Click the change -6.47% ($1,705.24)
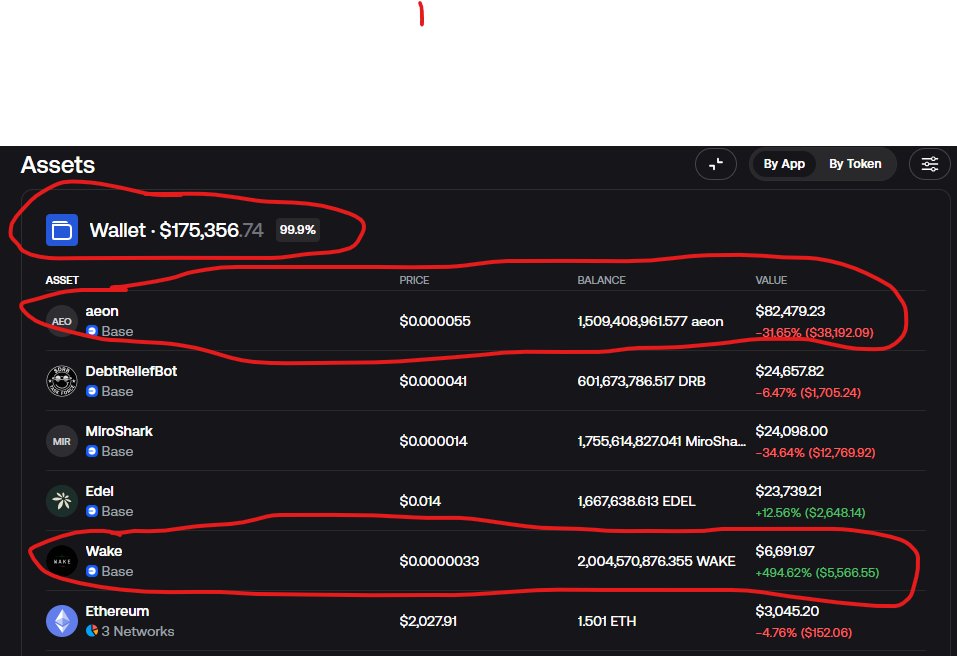957x656 pixels. (808, 392)
